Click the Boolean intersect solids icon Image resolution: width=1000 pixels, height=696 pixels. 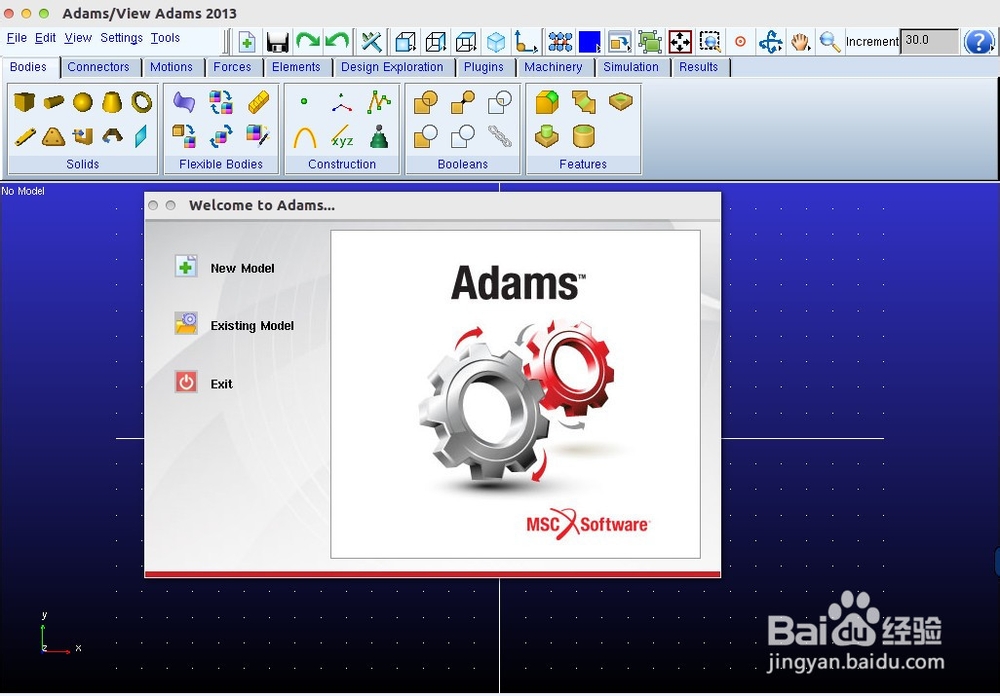pos(499,102)
